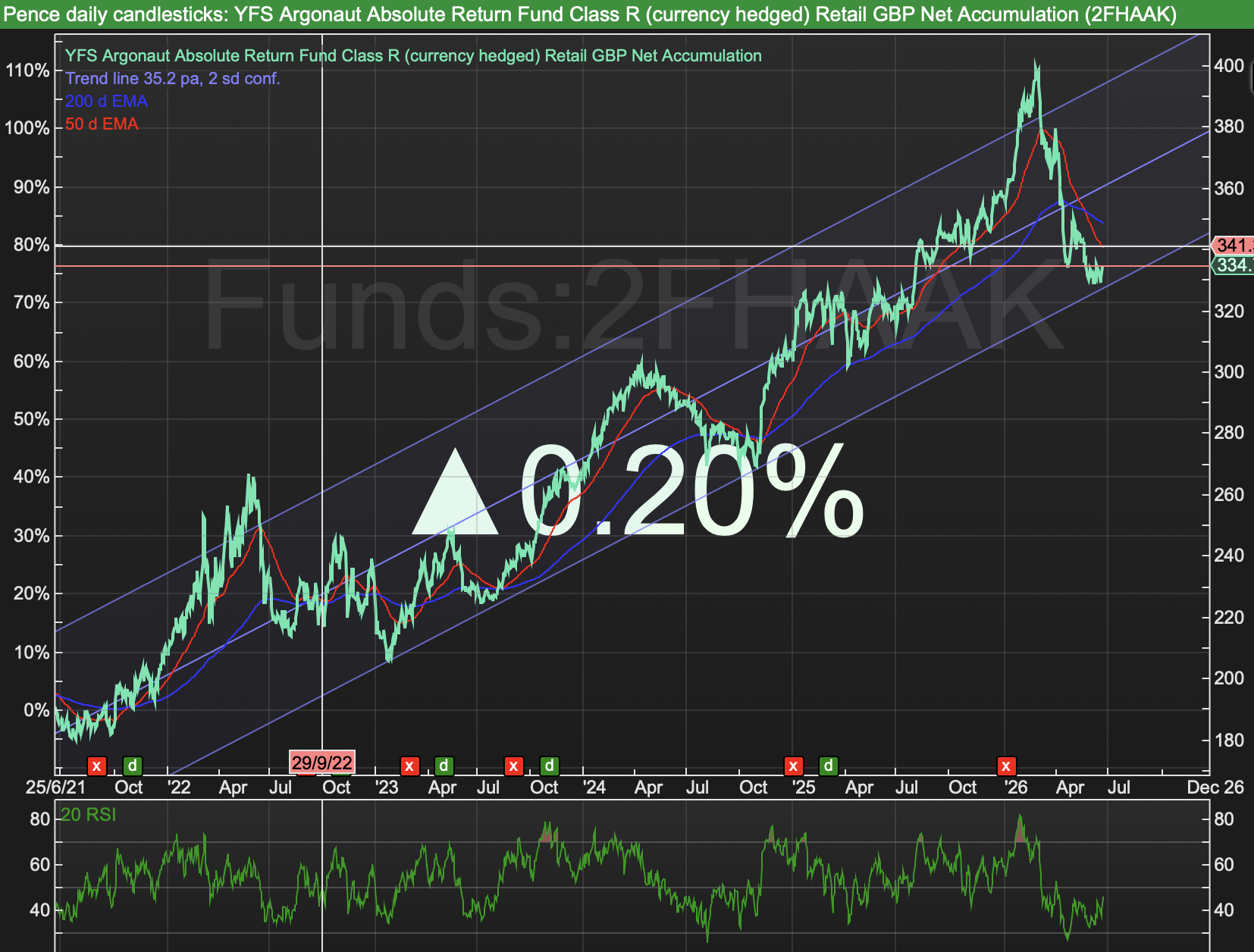Click the '180' price label on right axis

1229,741
